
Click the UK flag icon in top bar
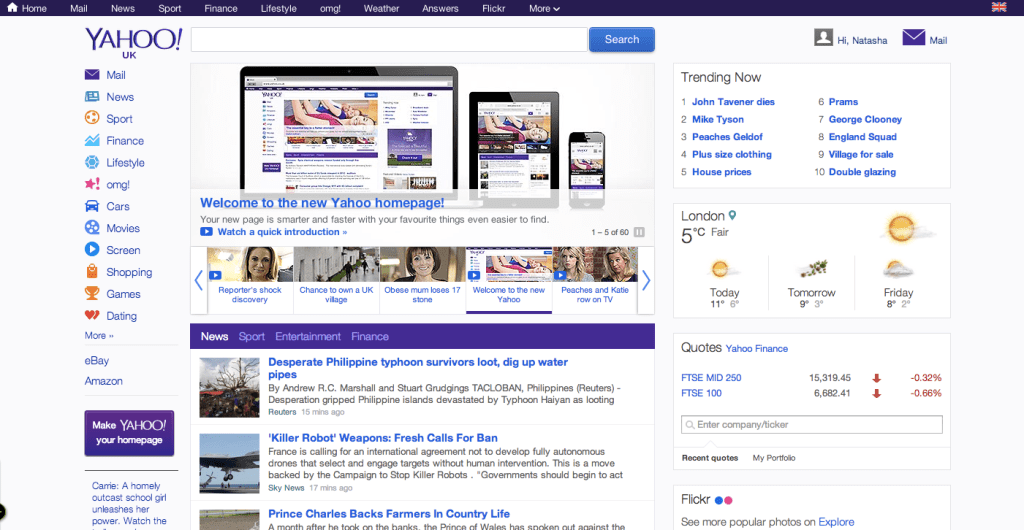pyautogui.click(x=998, y=8)
